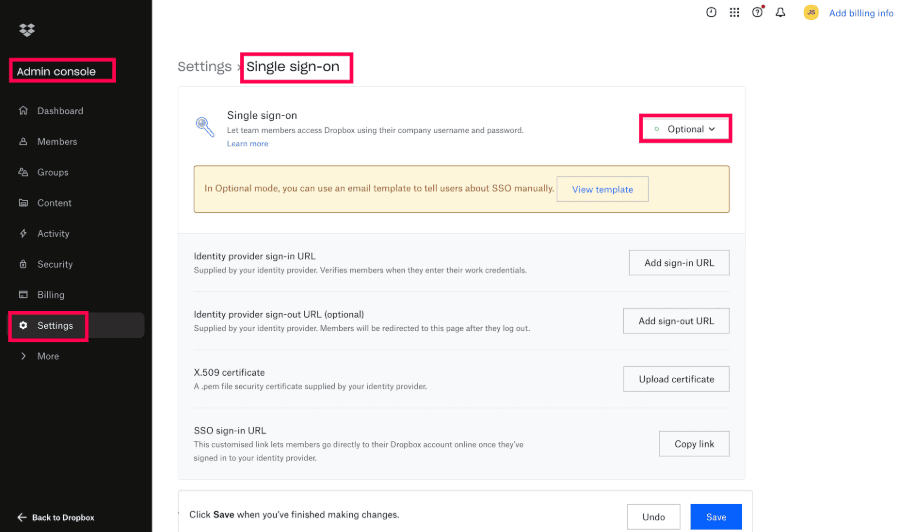Click the Dashboard home icon
The image size is (910, 532).
(23, 110)
